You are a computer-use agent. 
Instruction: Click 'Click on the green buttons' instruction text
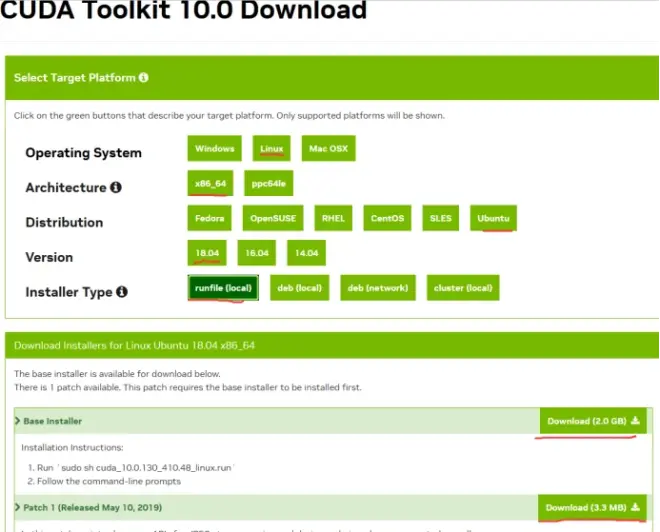tap(229, 115)
